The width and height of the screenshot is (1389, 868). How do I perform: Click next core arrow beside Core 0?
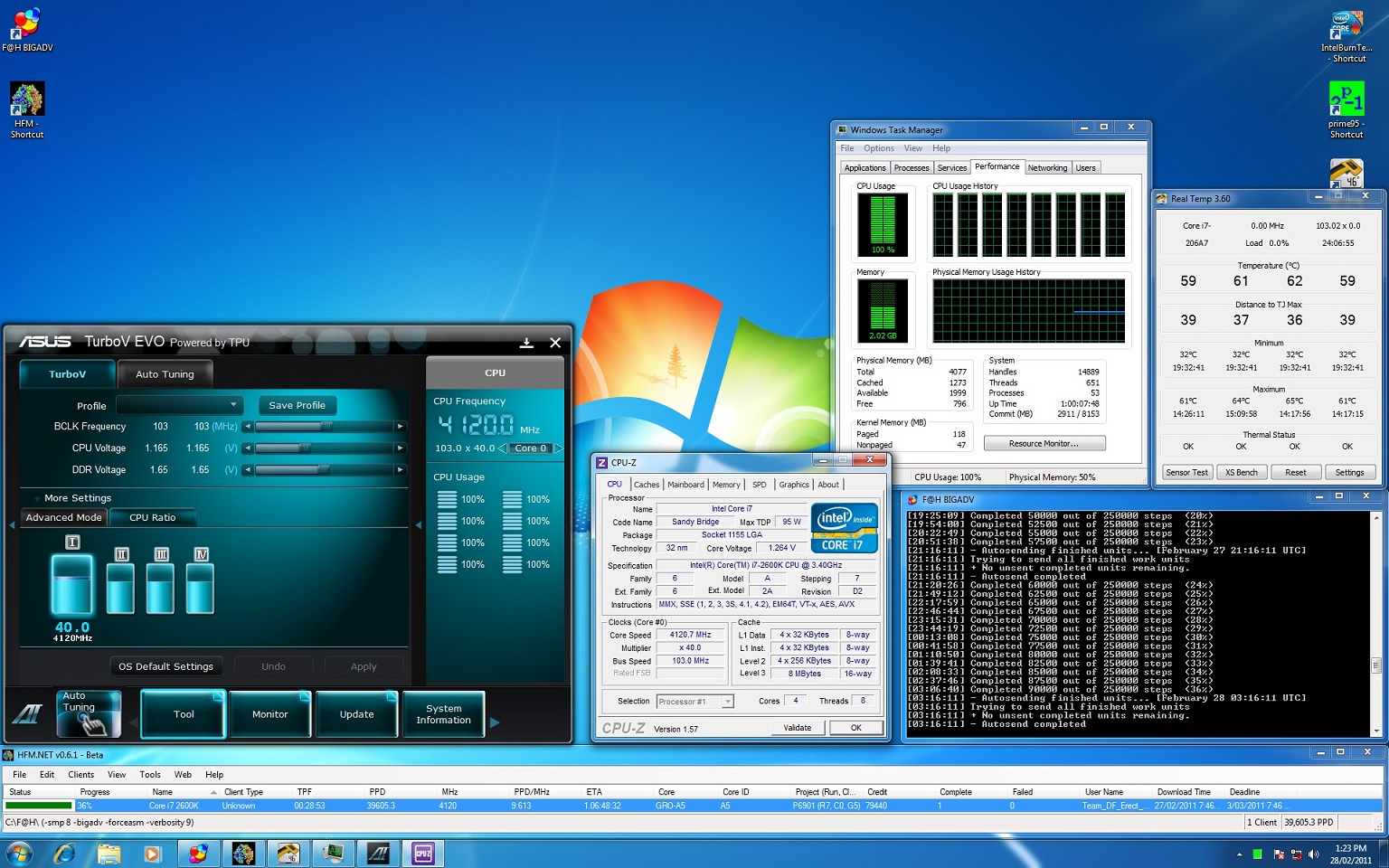[558, 448]
